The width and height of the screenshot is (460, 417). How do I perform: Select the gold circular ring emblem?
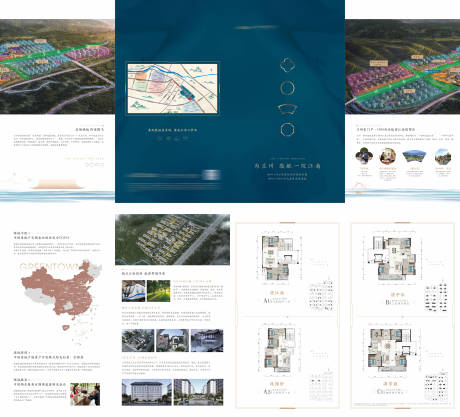(287, 88)
